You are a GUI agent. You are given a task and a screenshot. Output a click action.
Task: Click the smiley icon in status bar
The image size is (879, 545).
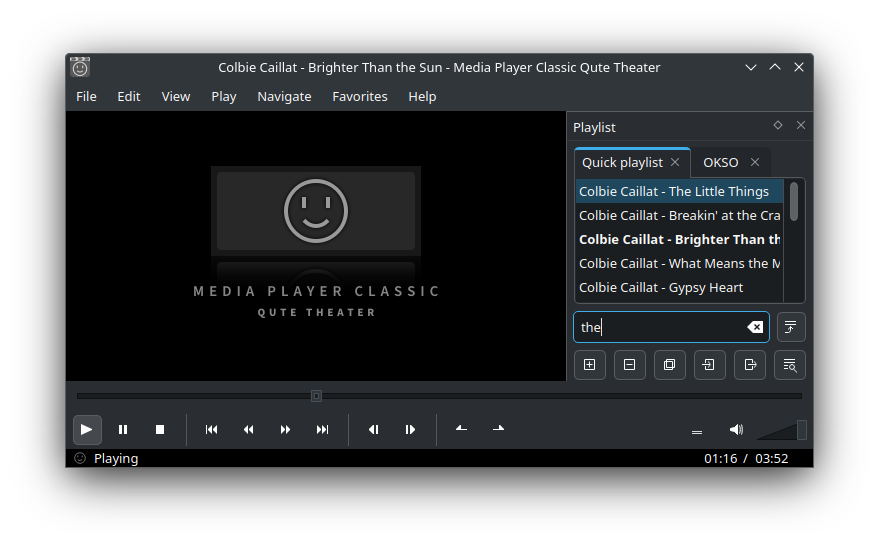[x=80, y=458]
